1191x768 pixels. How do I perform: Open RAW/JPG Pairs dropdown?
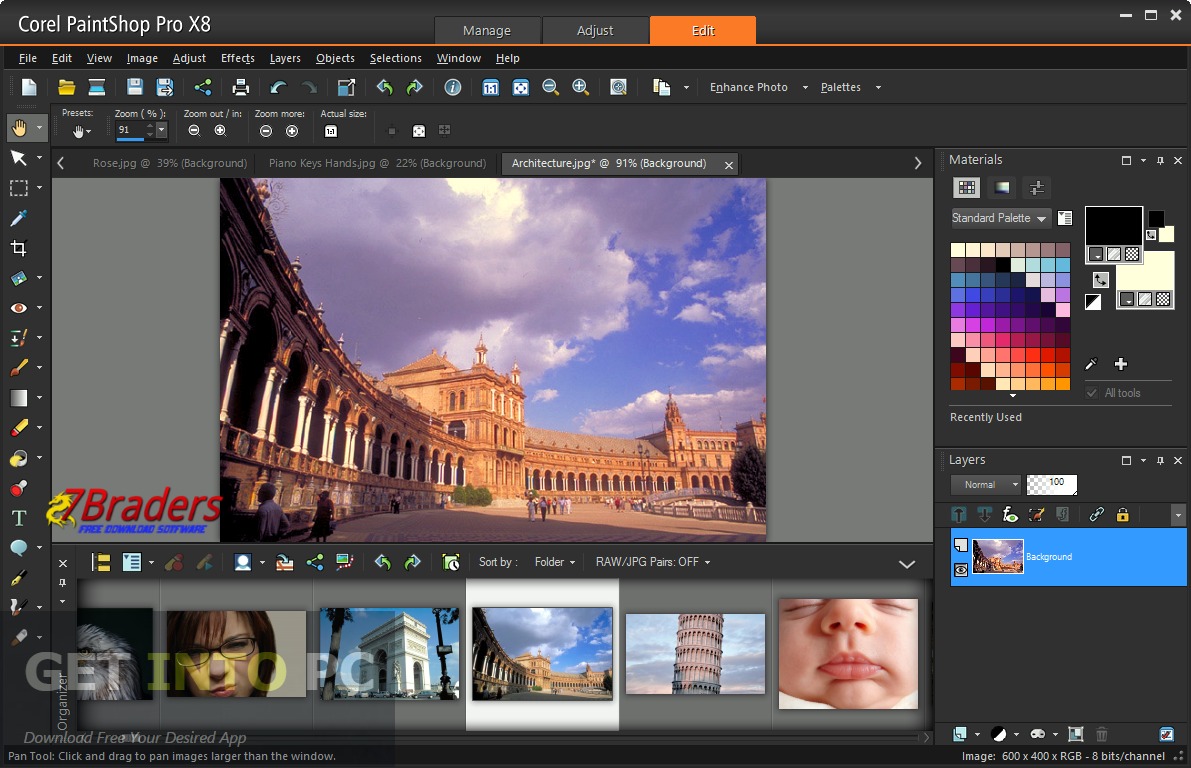pos(652,562)
